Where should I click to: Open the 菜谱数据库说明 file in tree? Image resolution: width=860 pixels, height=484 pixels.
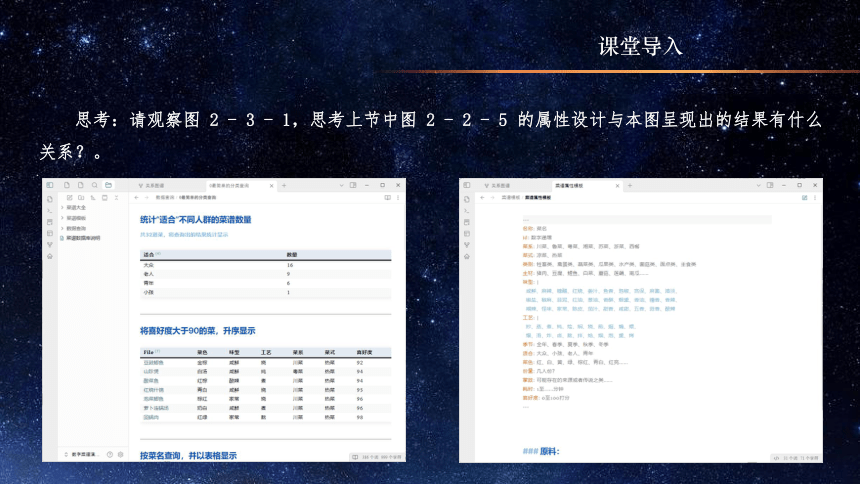point(81,238)
